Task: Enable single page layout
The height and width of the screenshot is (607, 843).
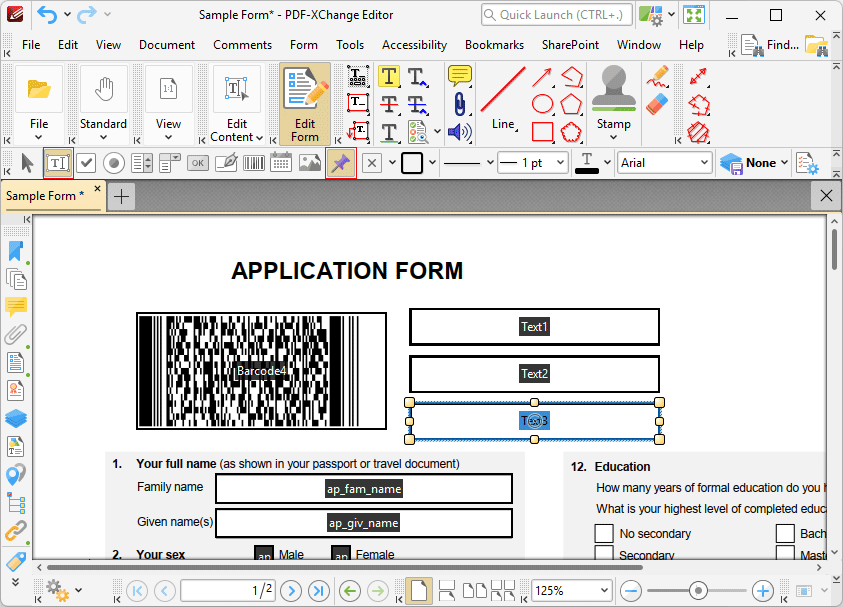Action: pyautogui.click(x=419, y=591)
